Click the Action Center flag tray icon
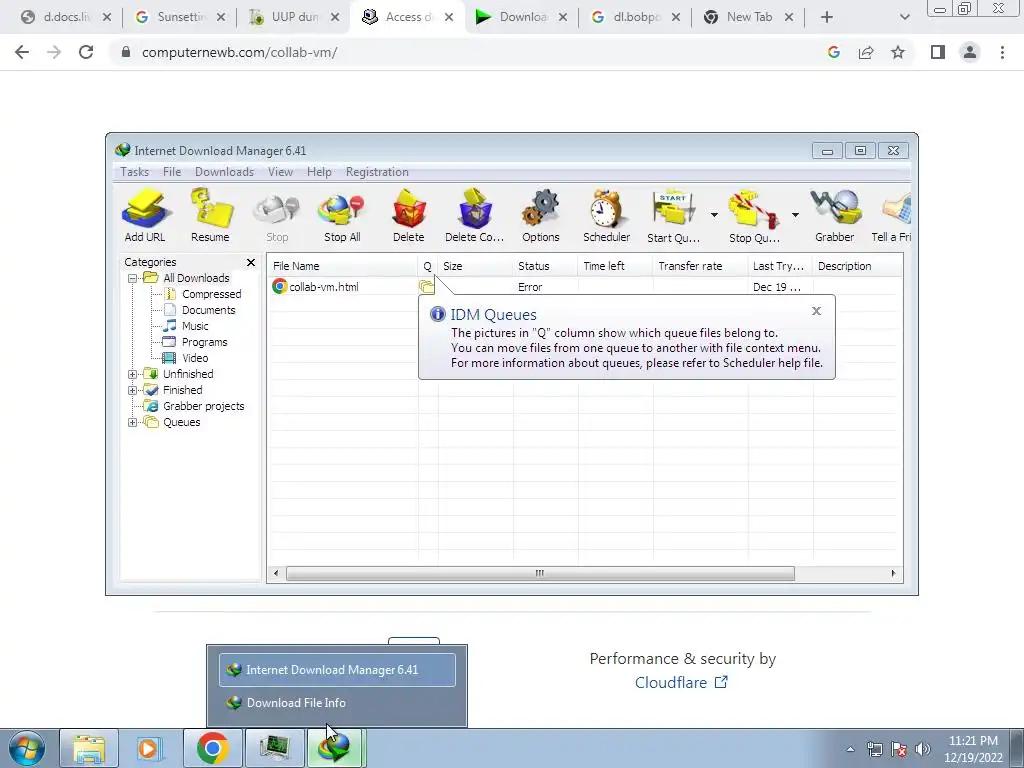The width and height of the screenshot is (1024, 768). point(899,749)
